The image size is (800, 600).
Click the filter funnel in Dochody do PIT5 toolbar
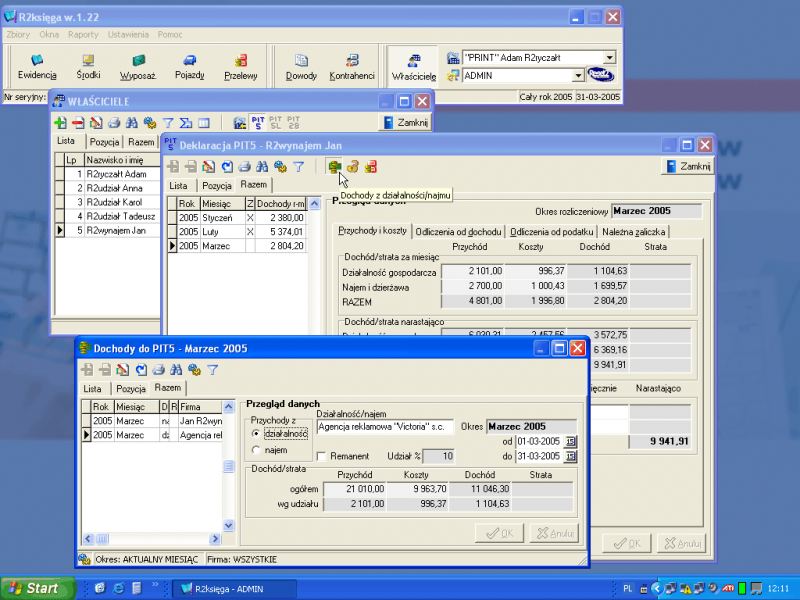tap(213, 370)
